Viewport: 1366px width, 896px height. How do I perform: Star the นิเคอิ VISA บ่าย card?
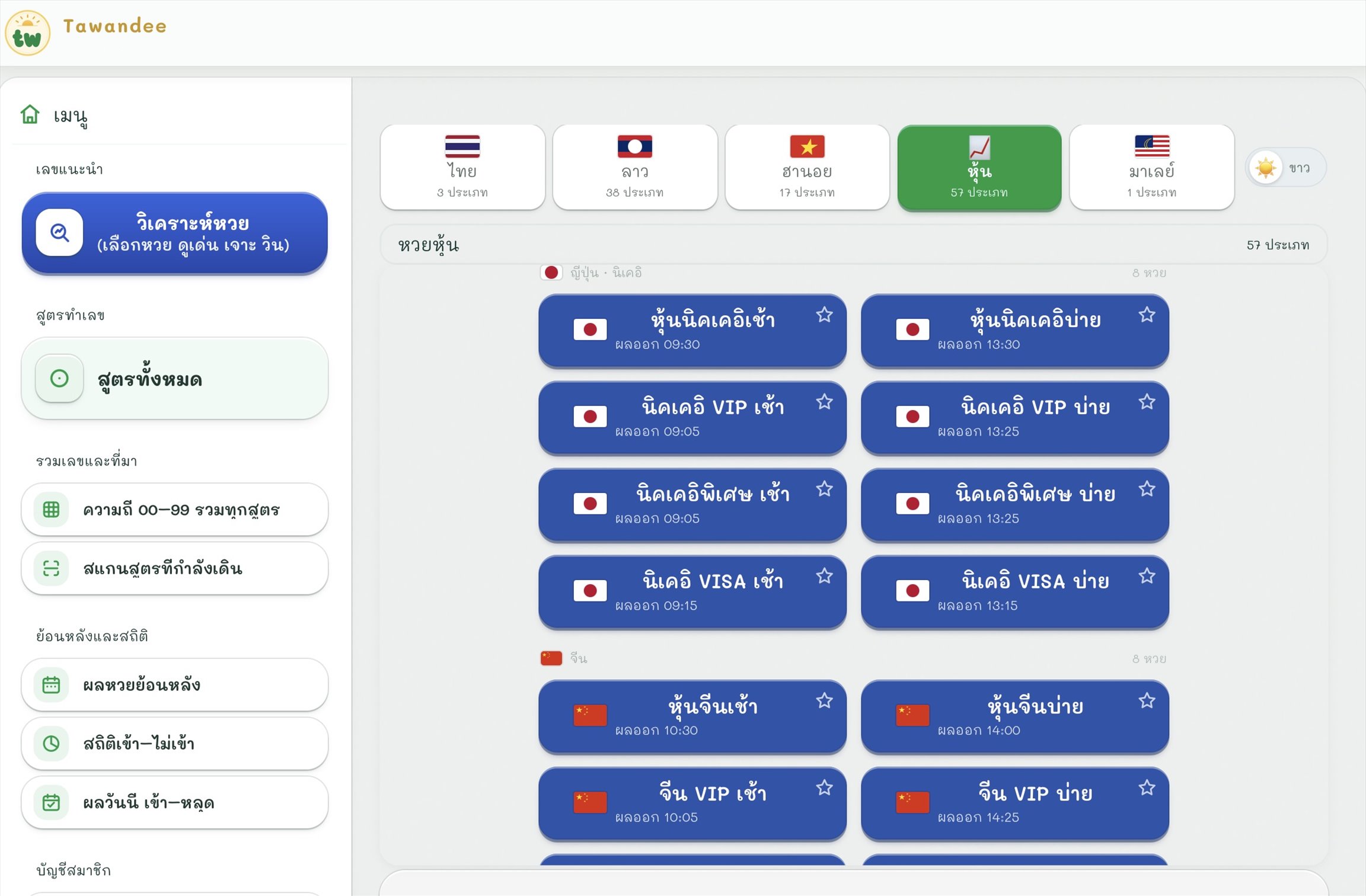[x=1147, y=576]
